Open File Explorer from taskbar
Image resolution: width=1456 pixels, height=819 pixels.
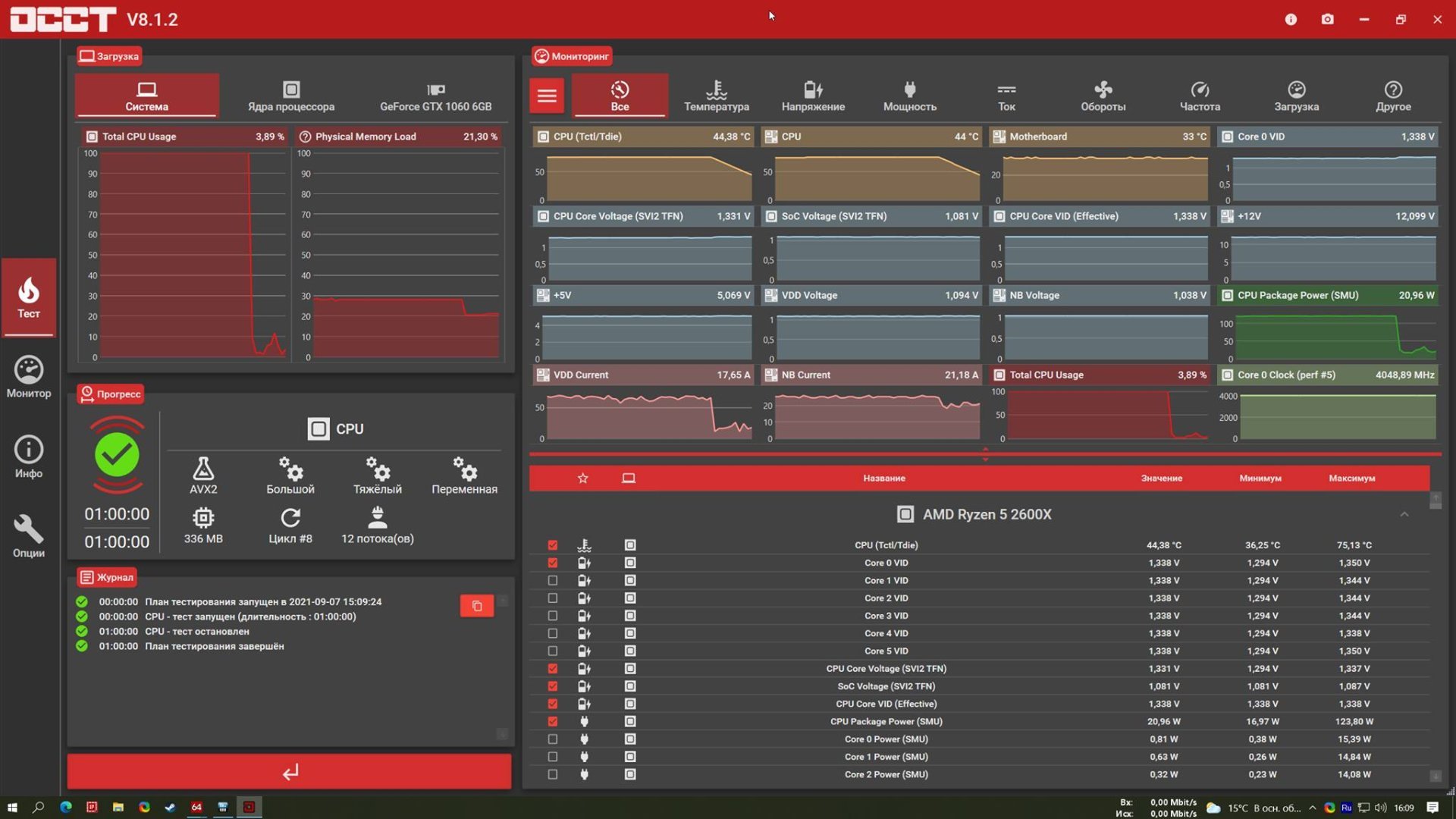pyautogui.click(x=118, y=807)
